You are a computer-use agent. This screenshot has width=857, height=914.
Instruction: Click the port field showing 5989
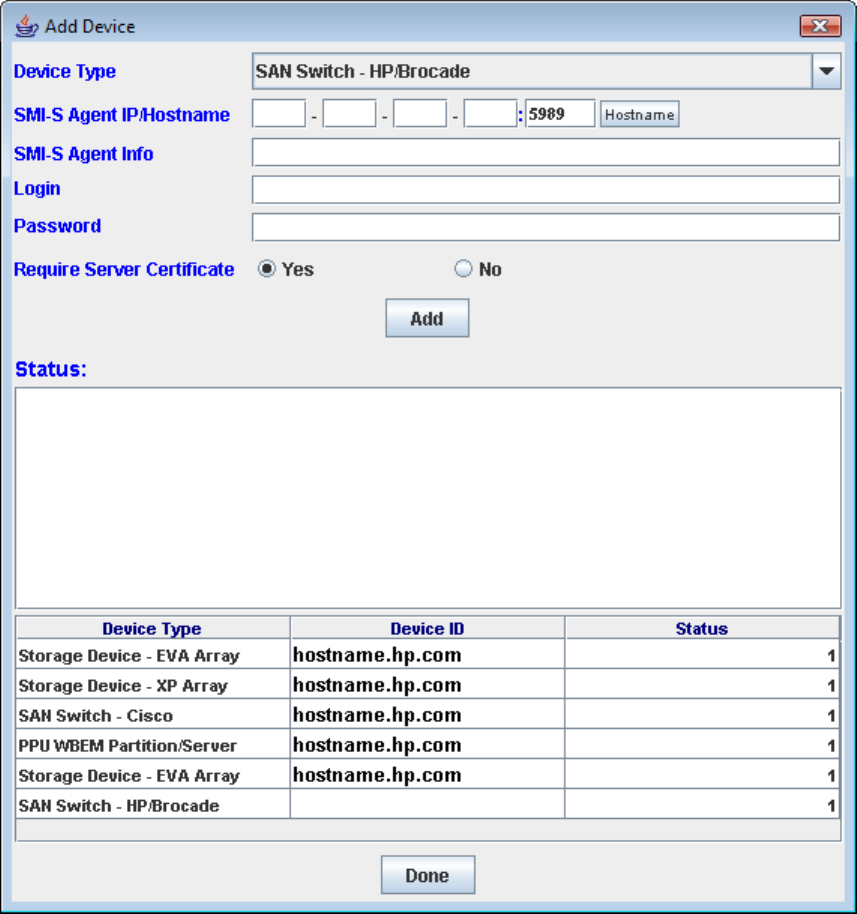[560, 114]
